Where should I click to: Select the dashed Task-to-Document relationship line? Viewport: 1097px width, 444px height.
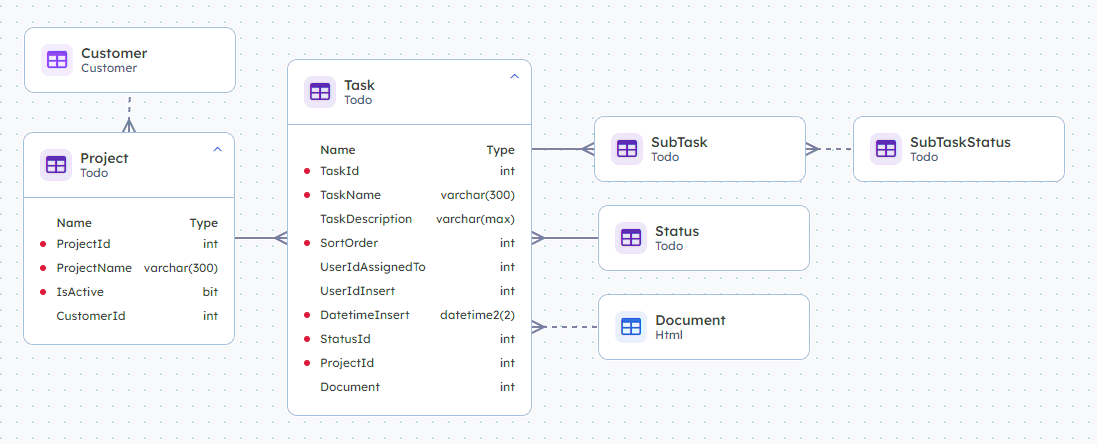[x=565, y=327]
